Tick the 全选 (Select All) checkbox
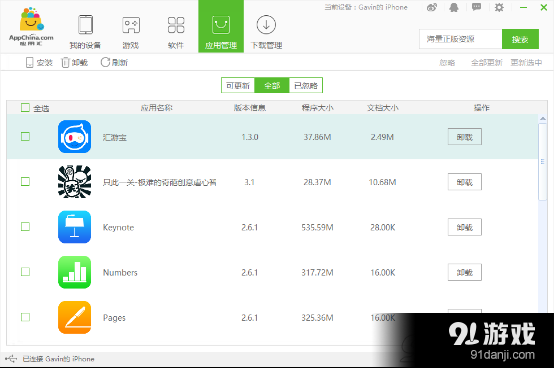The image size is (554, 368). (x=25, y=108)
